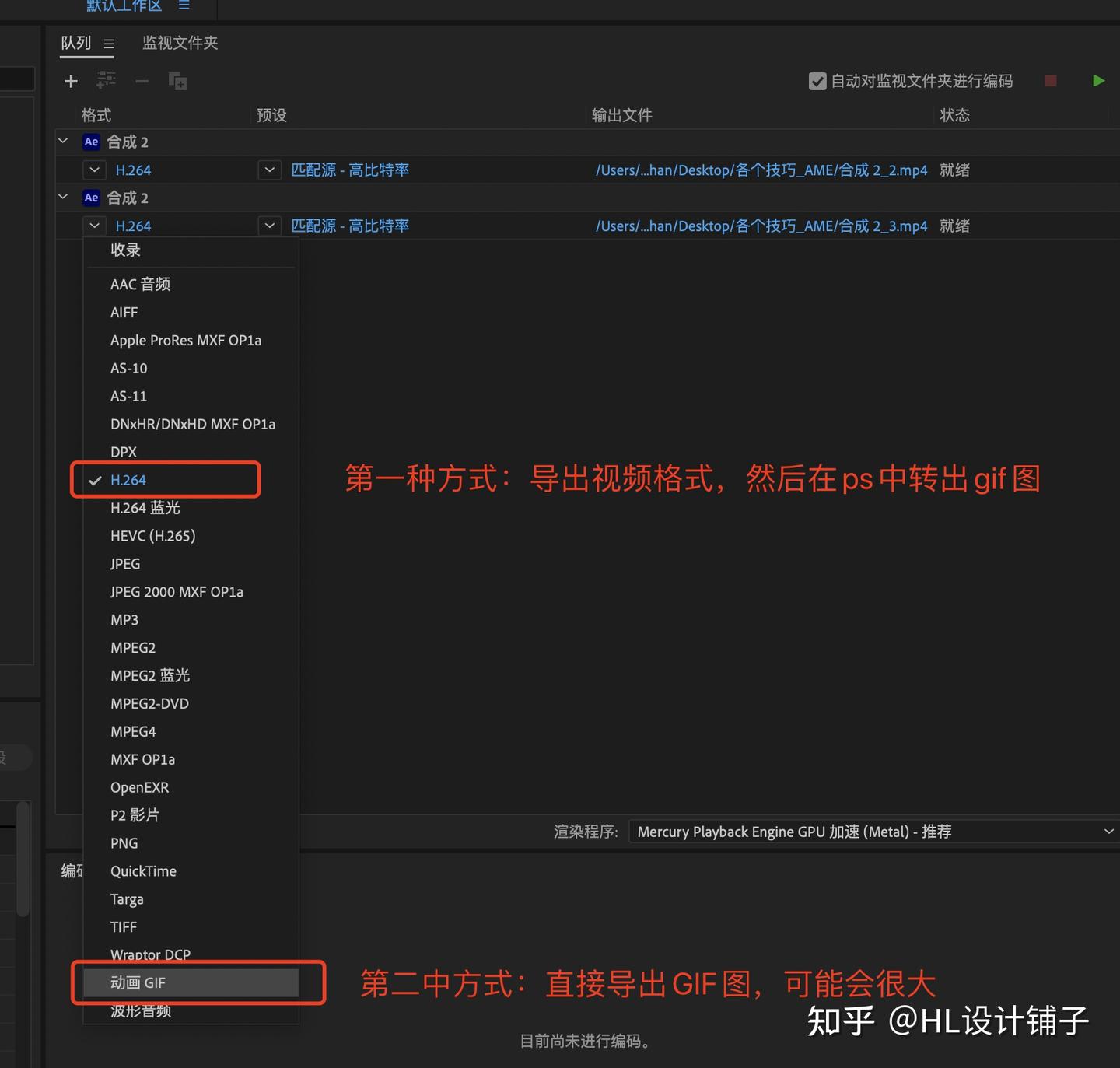
Task: Click the Ae badge on first 合成 2 item
Action: point(90,142)
